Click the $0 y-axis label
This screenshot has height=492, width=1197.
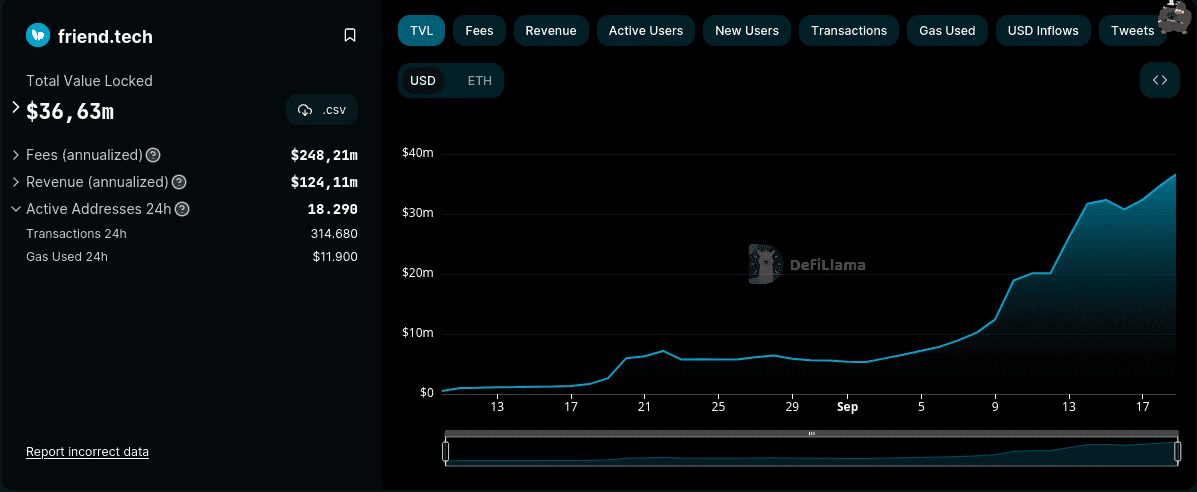426,393
